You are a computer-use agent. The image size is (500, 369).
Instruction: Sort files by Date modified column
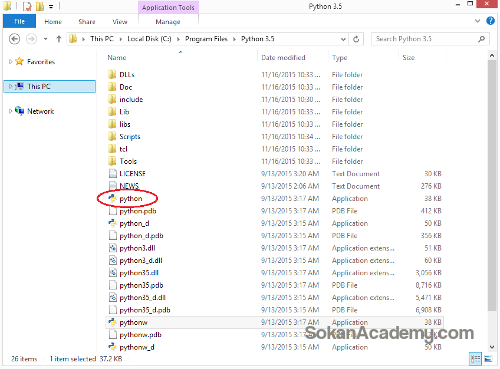pos(283,57)
